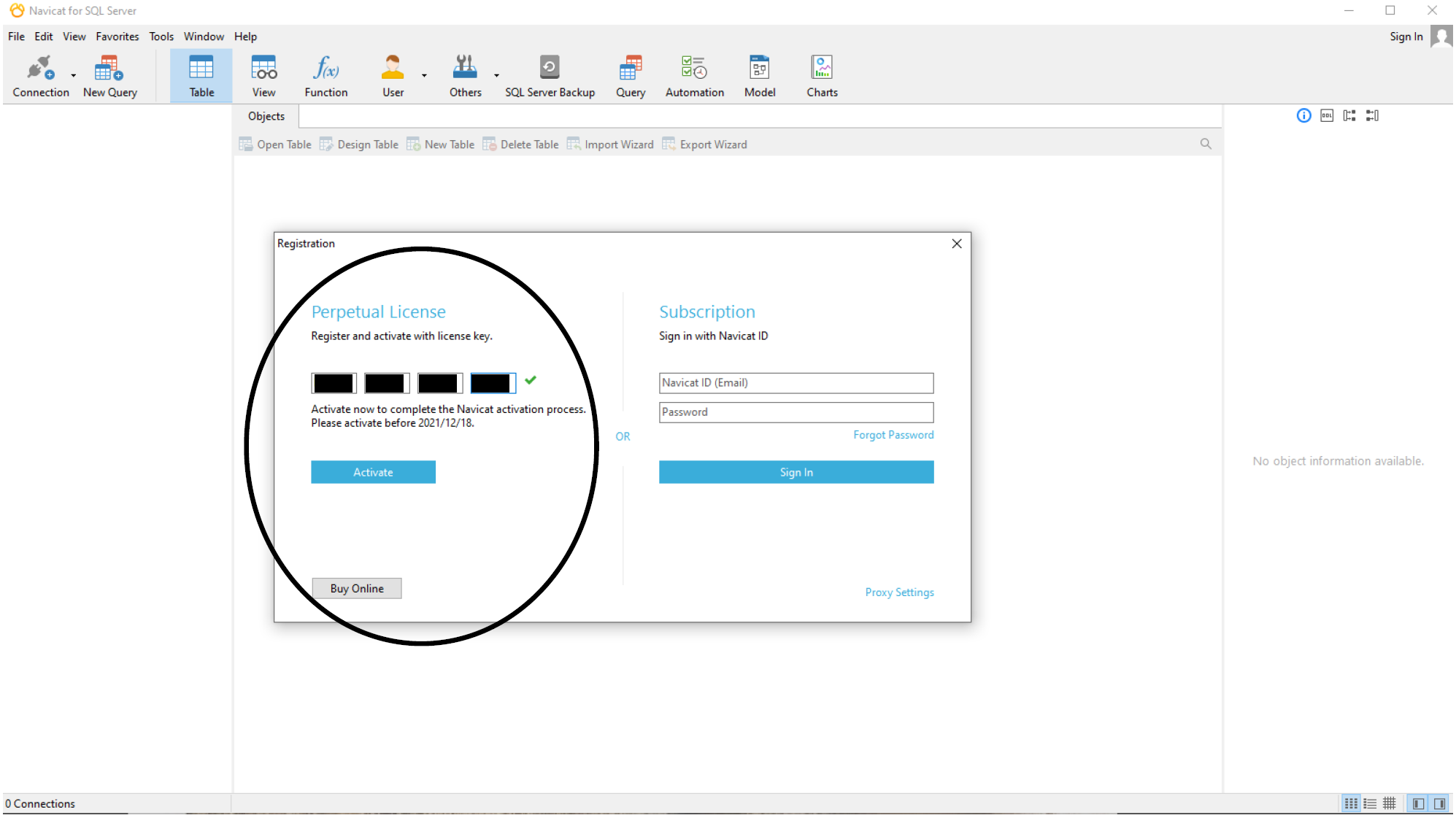Click the 0 Connections status text
1456x815 pixels.
click(40, 803)
